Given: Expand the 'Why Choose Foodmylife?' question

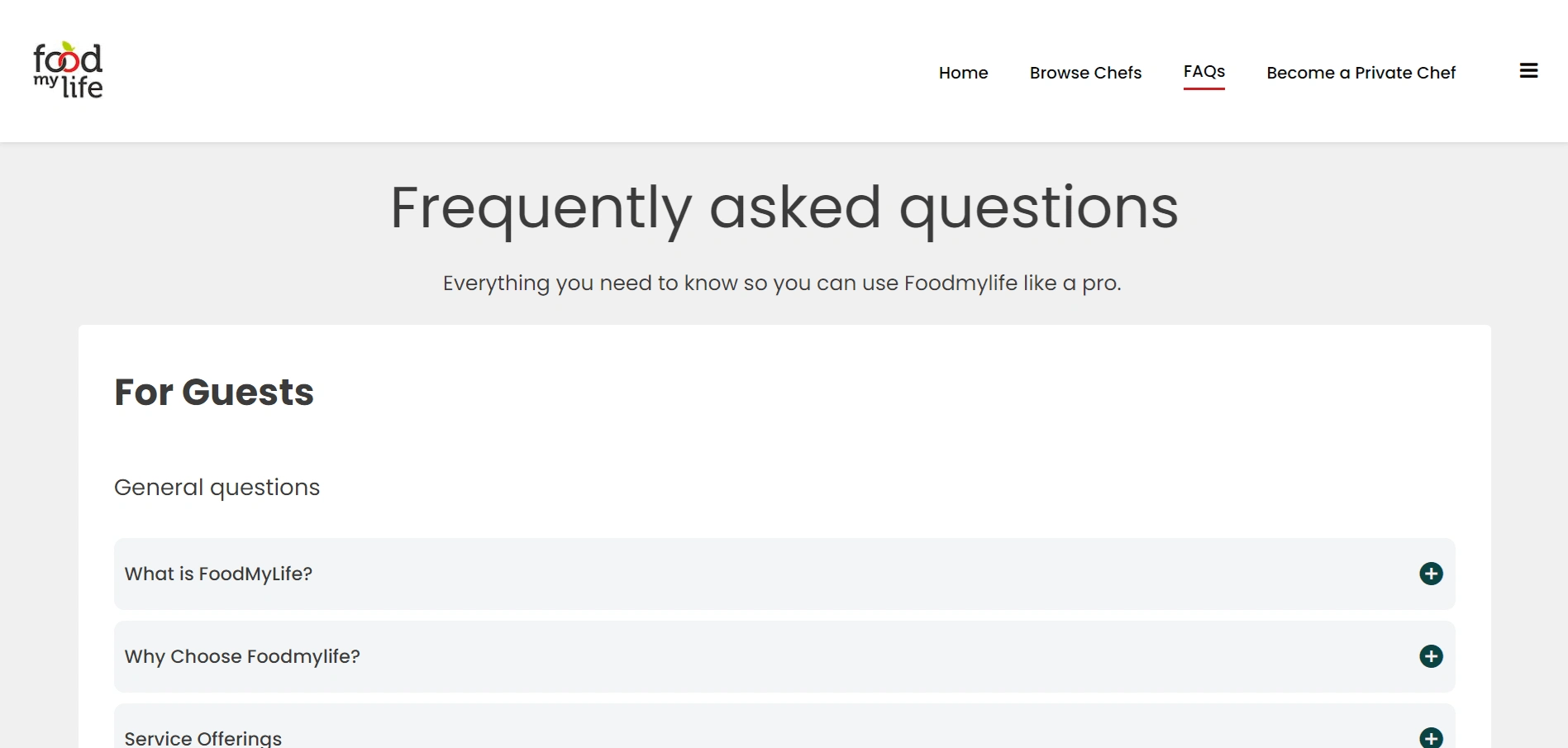Looking at the screenshot, I should 784,656.
